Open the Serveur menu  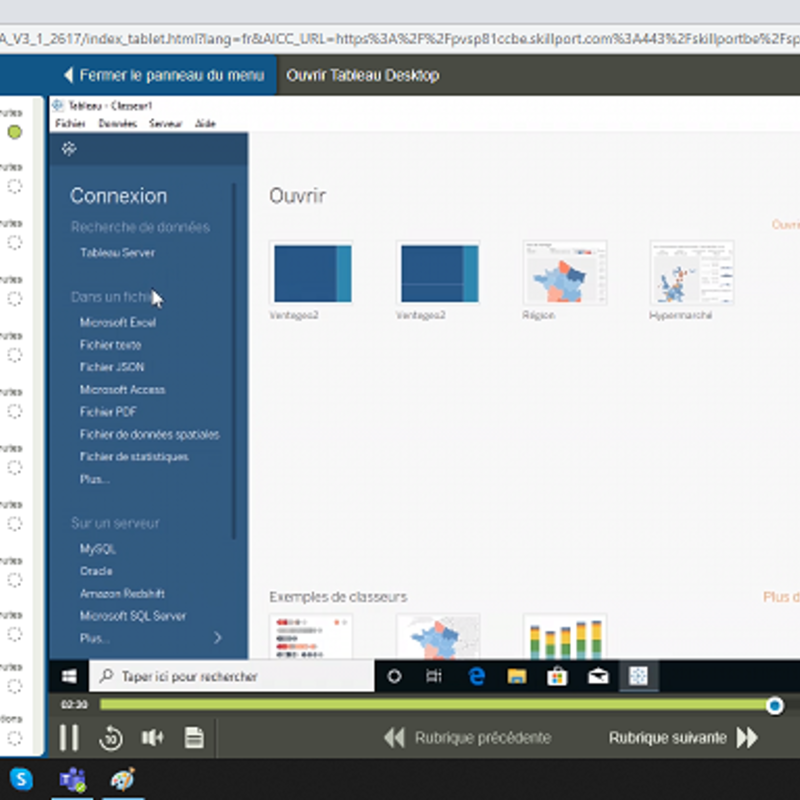[165, 123]
